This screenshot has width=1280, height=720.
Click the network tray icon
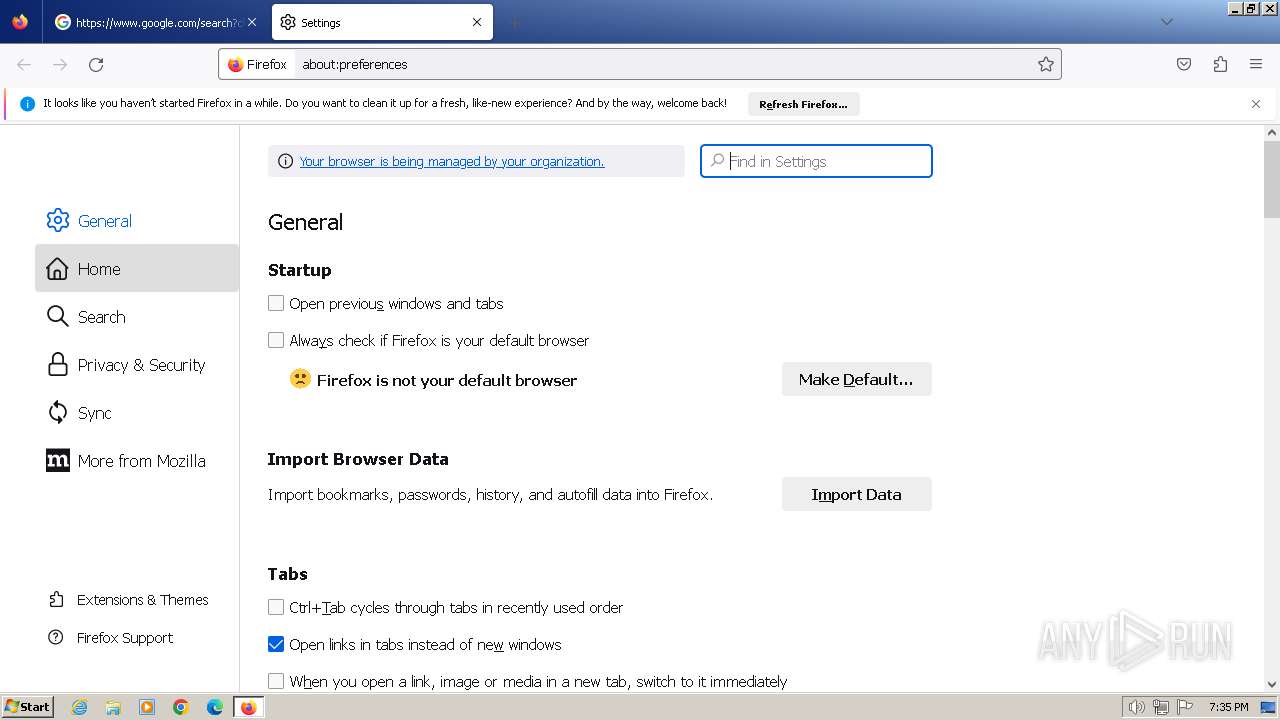[x=1161, y=707]
